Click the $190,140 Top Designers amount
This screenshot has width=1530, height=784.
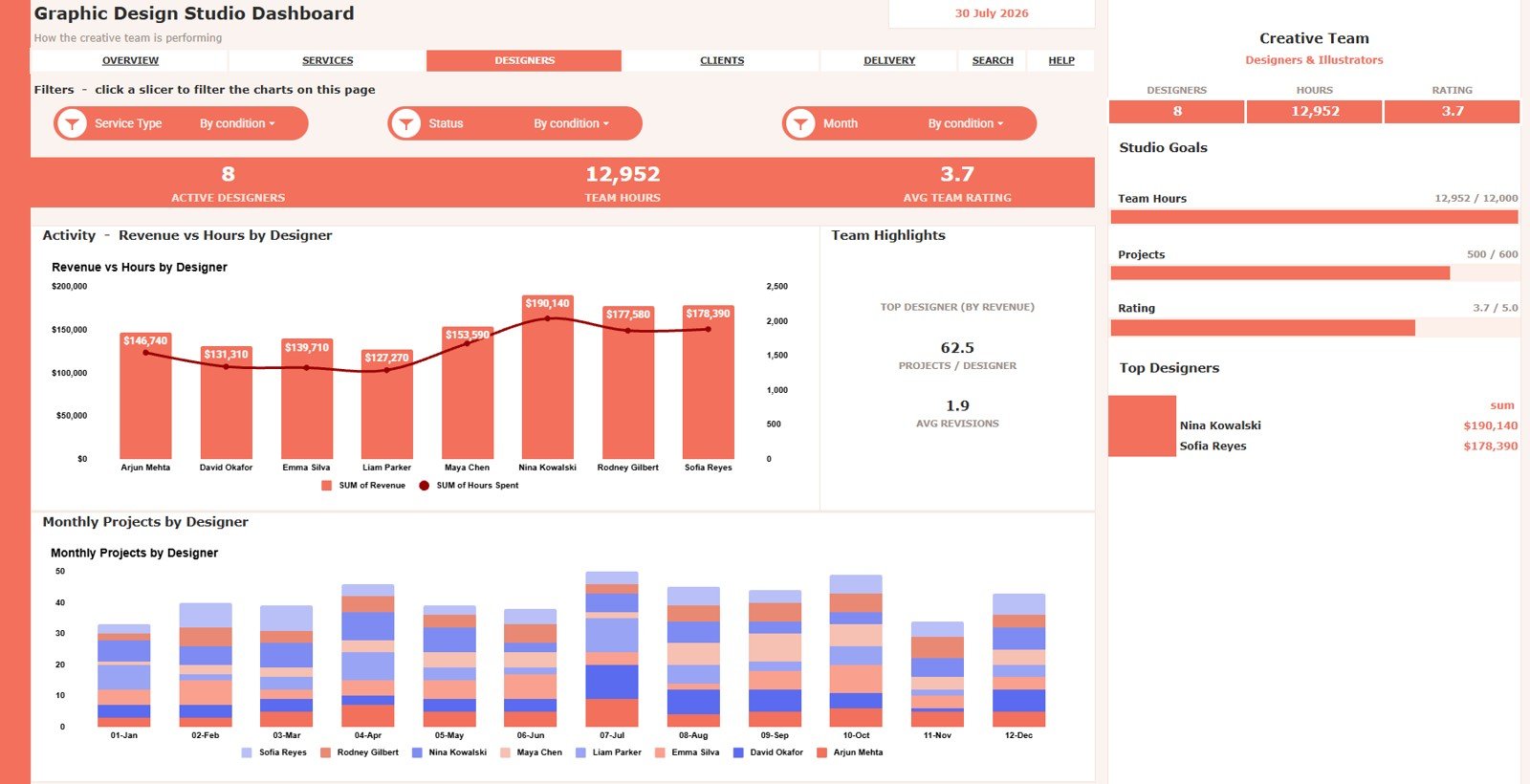[x=1490, y=425]
